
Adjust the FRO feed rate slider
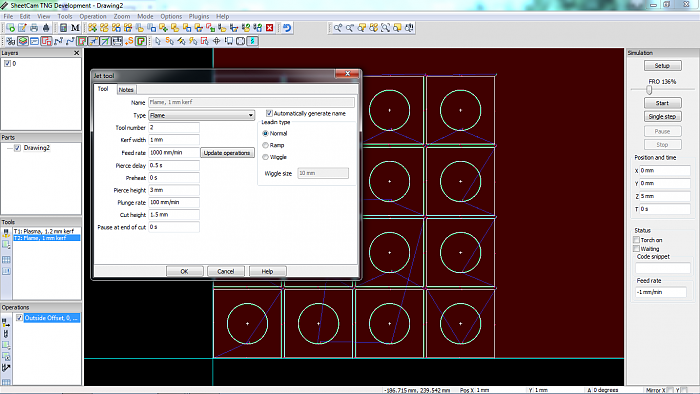(x=650, y=90)
